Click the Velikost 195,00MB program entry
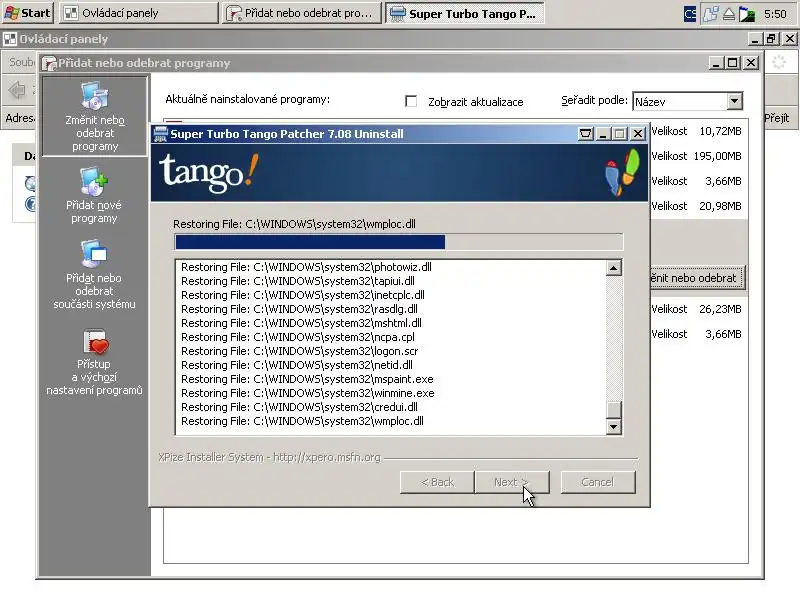The height and width of the screenshot is (600, 800). (696, 156)
